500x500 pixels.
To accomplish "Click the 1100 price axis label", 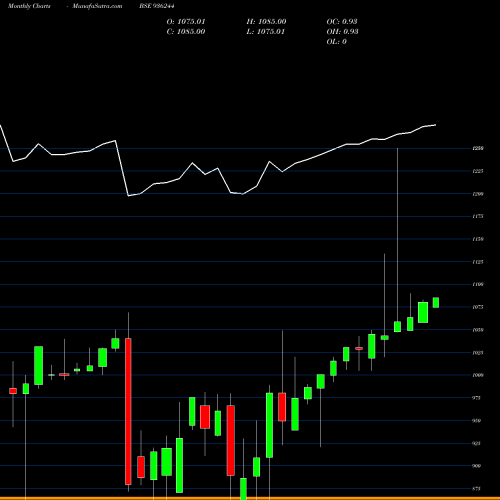I will click(x=478, y=284).
